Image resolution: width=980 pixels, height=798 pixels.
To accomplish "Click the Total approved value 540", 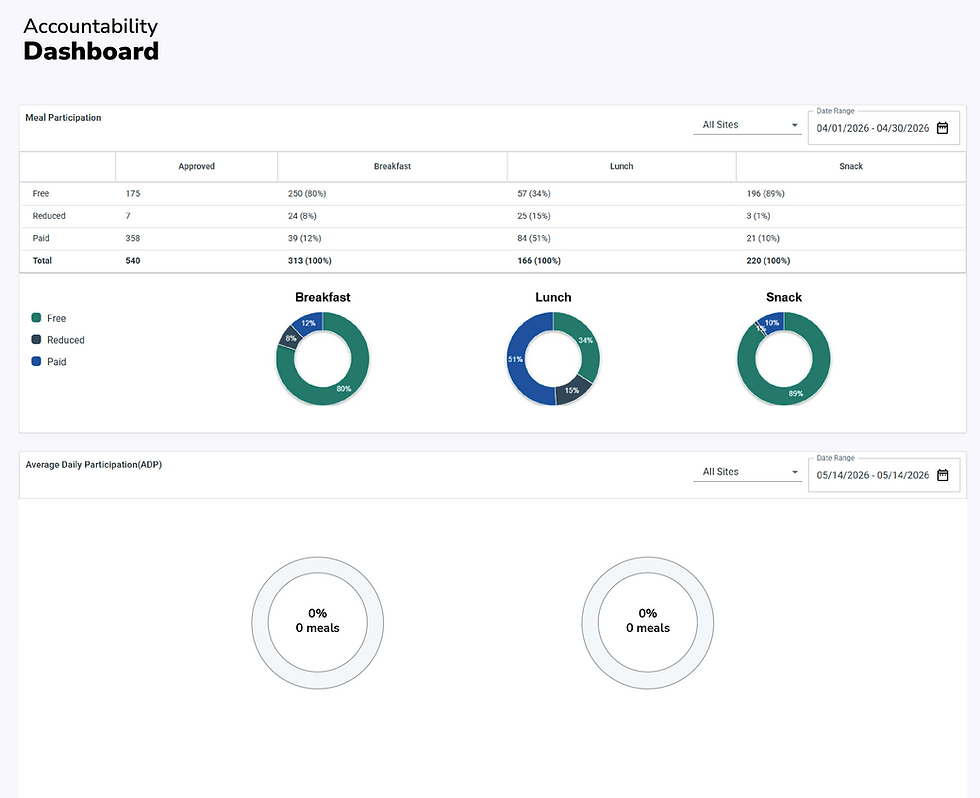I will 132,261.
